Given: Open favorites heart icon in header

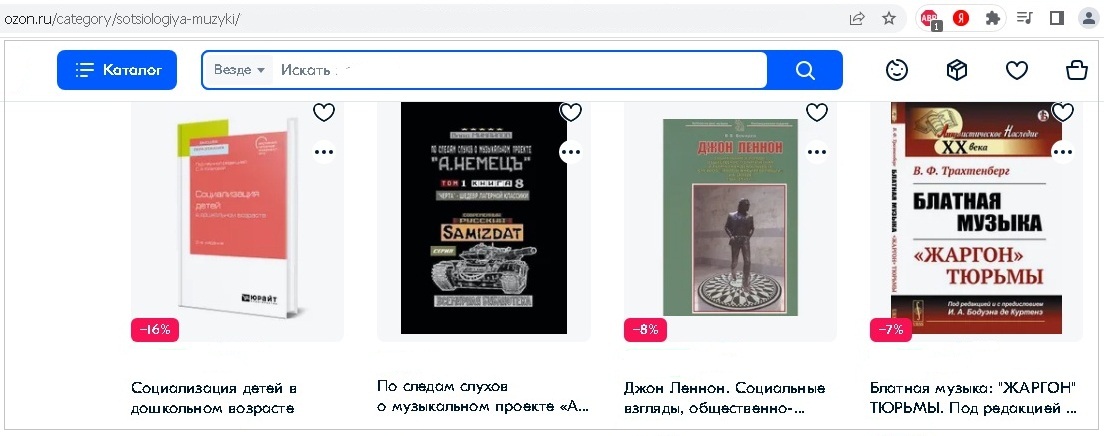Looking at the screenshot, I should coord(1017,70).
